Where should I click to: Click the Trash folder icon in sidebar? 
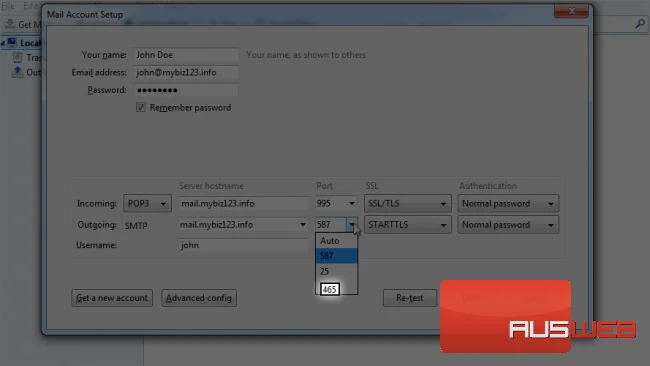(x=17, y=58)
